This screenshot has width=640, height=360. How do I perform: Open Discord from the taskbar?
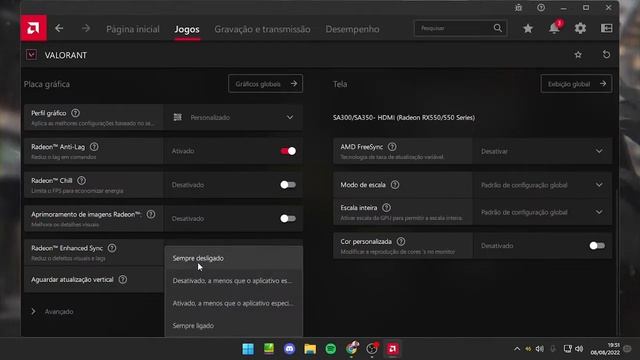click(289, 349)
